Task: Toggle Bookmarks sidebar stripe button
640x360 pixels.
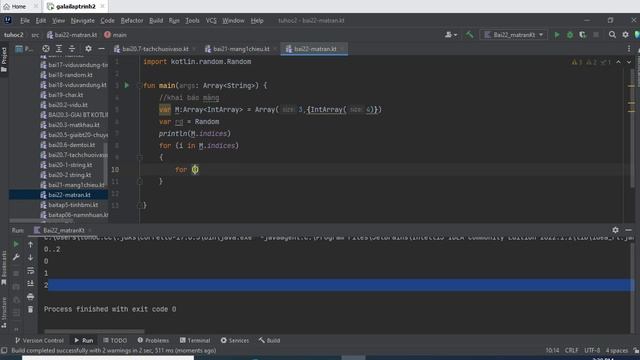Action: (4, 267)
